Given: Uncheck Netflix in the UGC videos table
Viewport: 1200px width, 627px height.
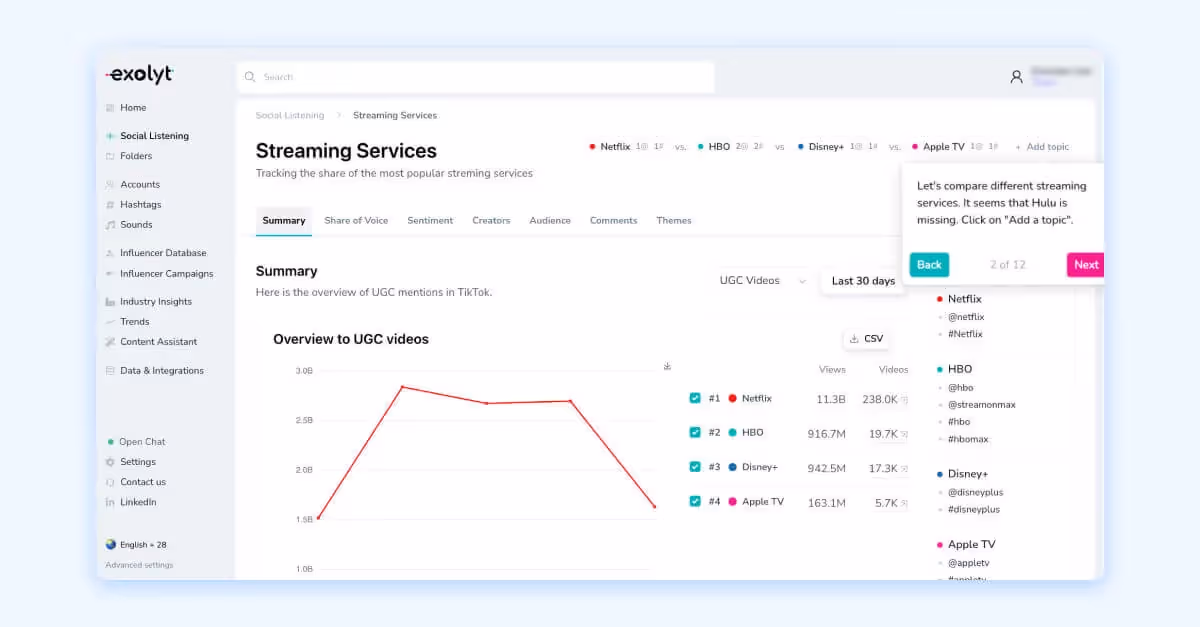Looking at the screenshot, I should [x=694, y=397].
